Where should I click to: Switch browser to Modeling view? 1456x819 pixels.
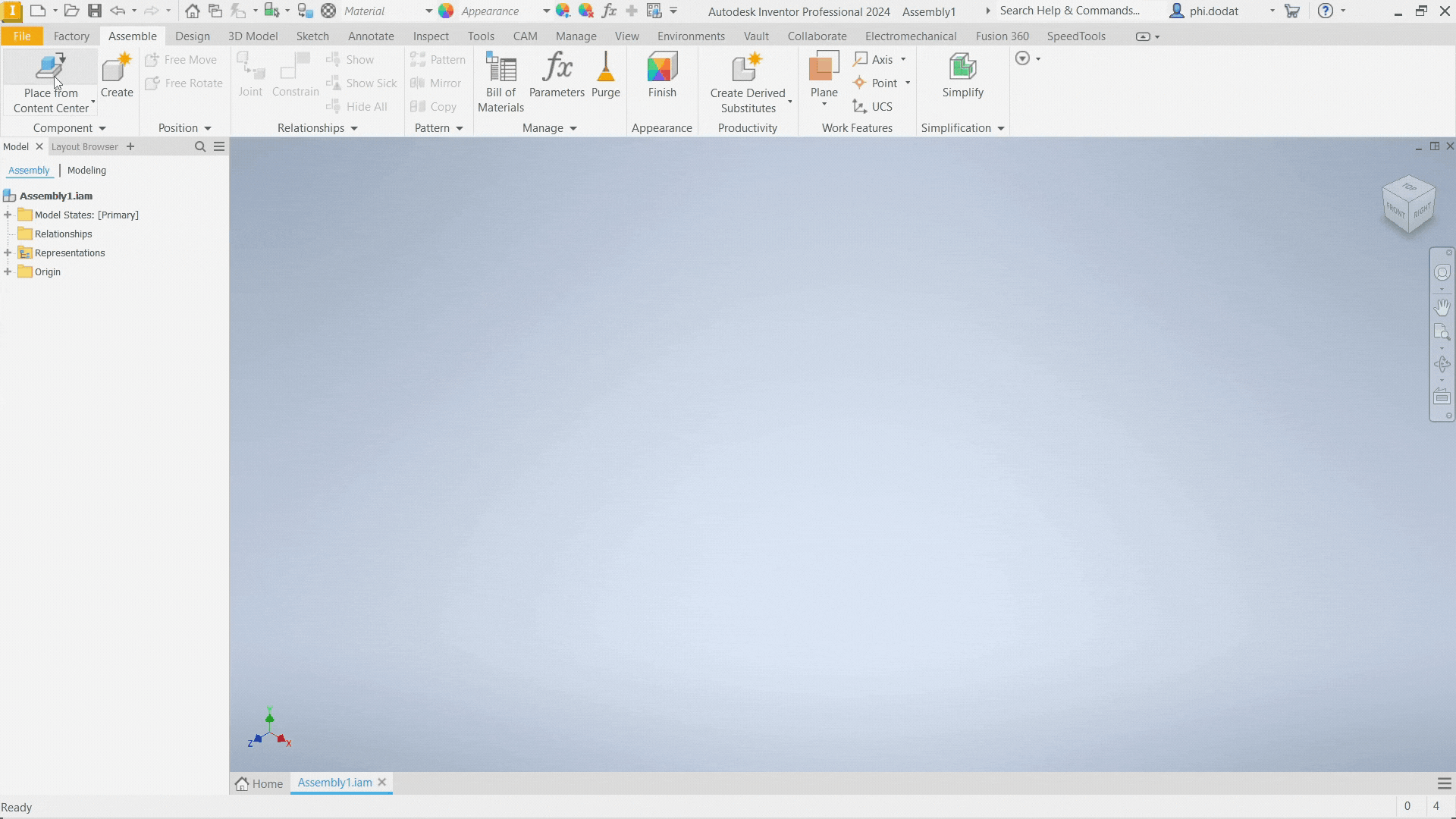[86, 171]
